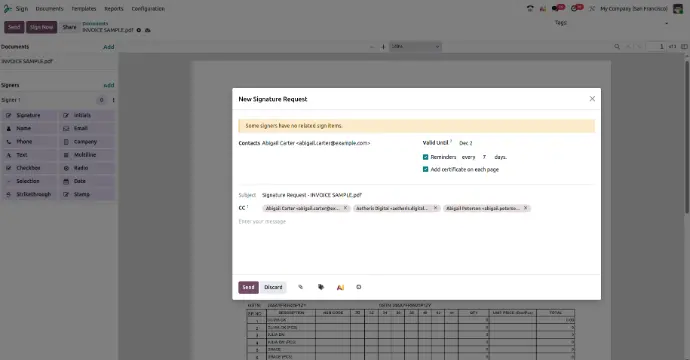Viewport: 690px width, 360px height.
Task: Click the Discard button
Action: [273, 287]
